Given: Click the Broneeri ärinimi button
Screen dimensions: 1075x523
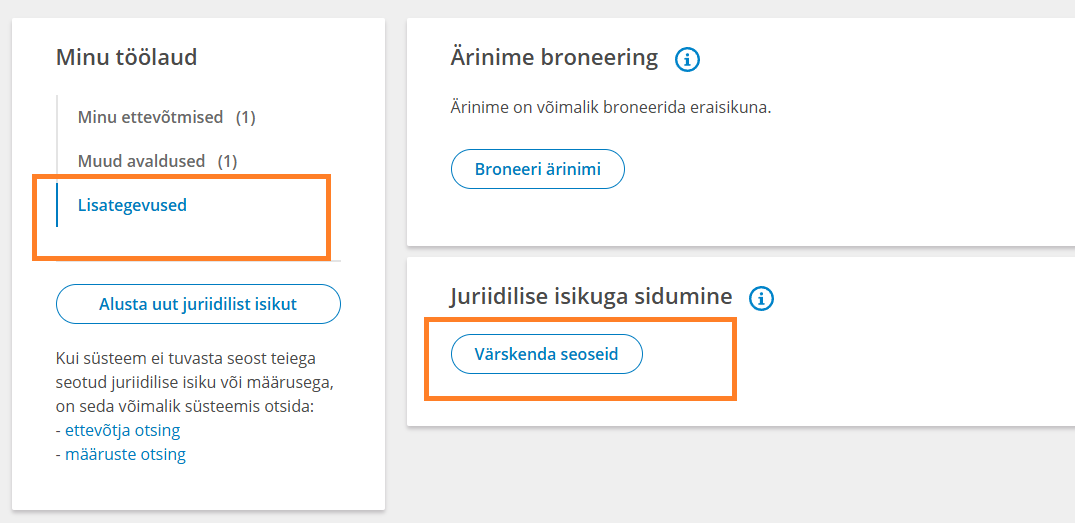Looking at the screenshot, I should [538, 169].
